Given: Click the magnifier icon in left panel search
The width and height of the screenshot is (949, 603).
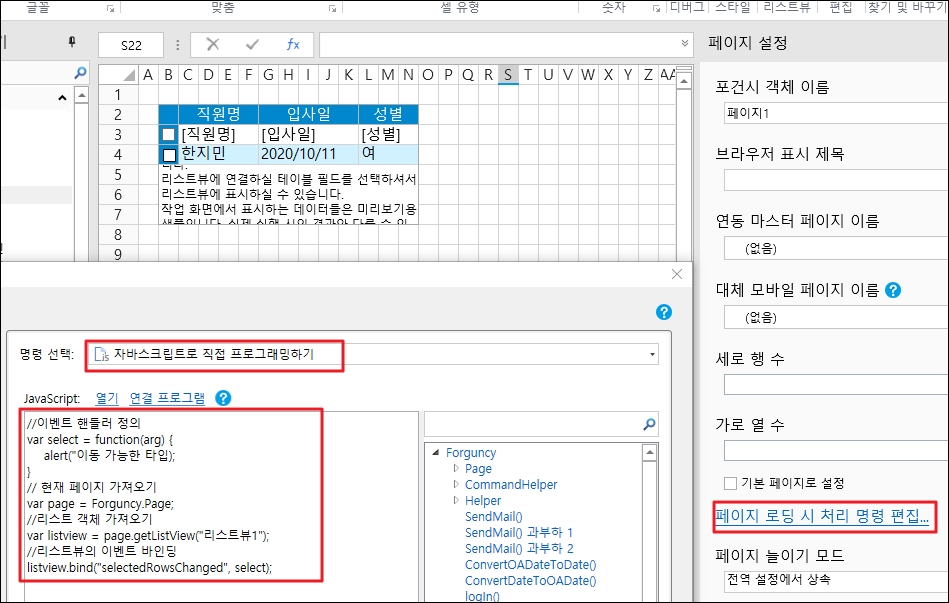Looking at the screenshot, I should point(81,73).
